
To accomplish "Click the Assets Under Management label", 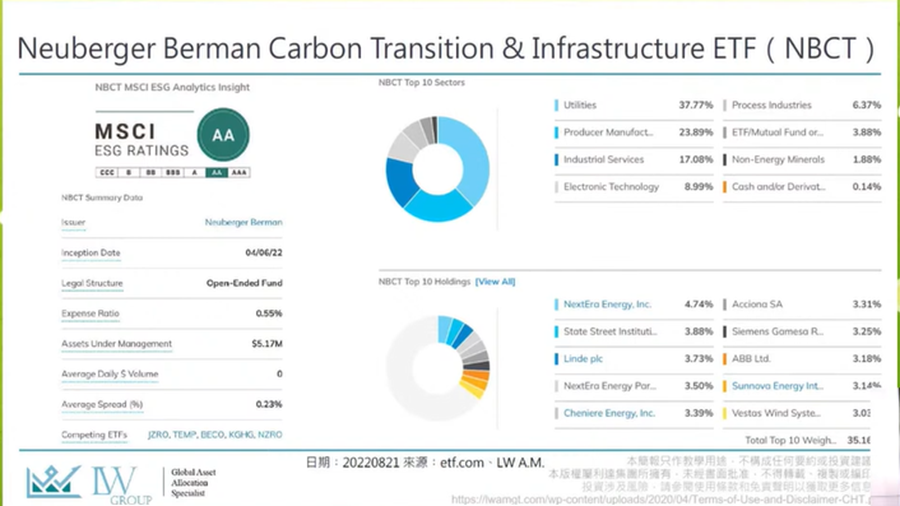I will point(116,344).
